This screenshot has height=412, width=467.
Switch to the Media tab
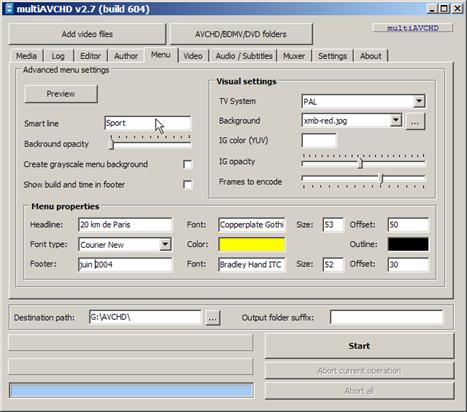26,56
